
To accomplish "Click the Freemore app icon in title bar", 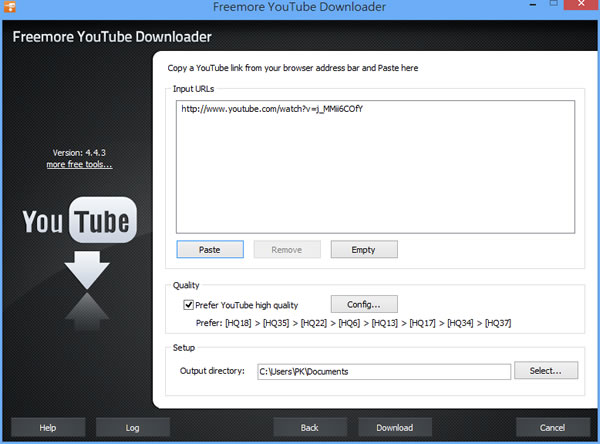I will (x=10, y=6).
